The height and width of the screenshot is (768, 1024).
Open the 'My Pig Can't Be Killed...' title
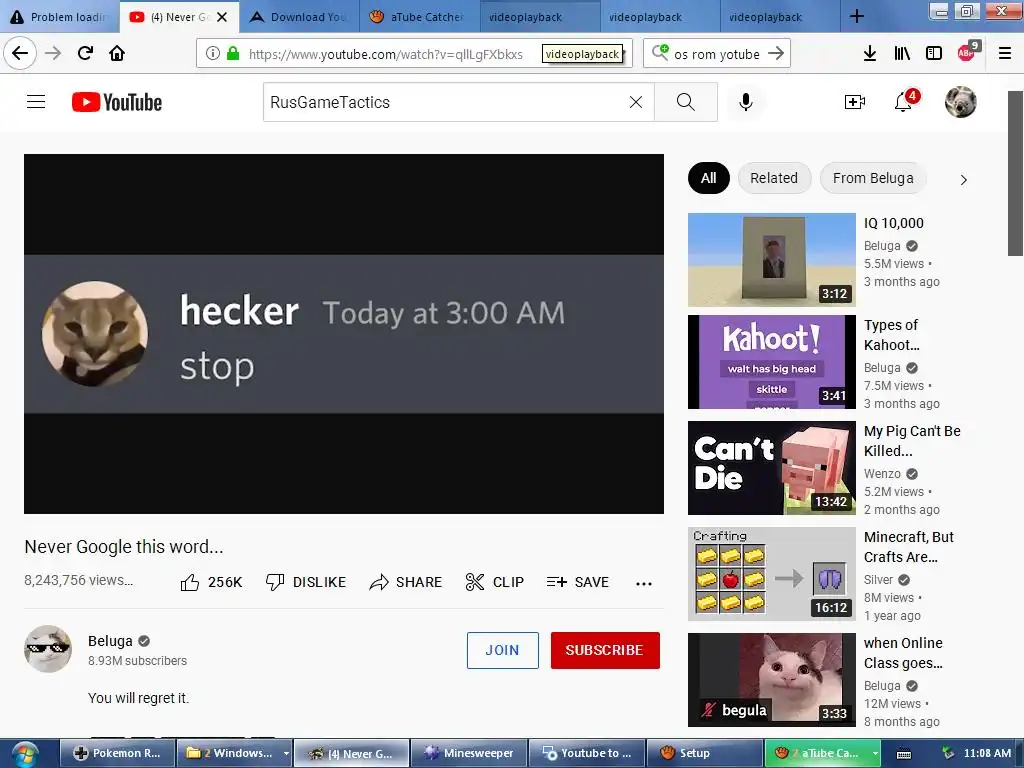point(912,441)
